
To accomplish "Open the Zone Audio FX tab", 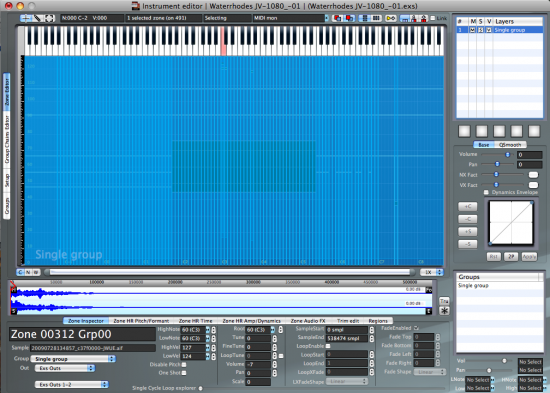I will coord(308,321).
